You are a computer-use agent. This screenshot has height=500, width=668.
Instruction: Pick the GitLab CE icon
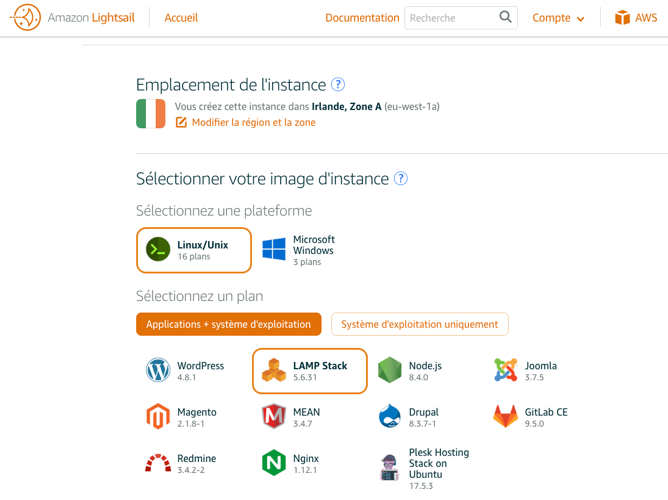pos(506,416)
